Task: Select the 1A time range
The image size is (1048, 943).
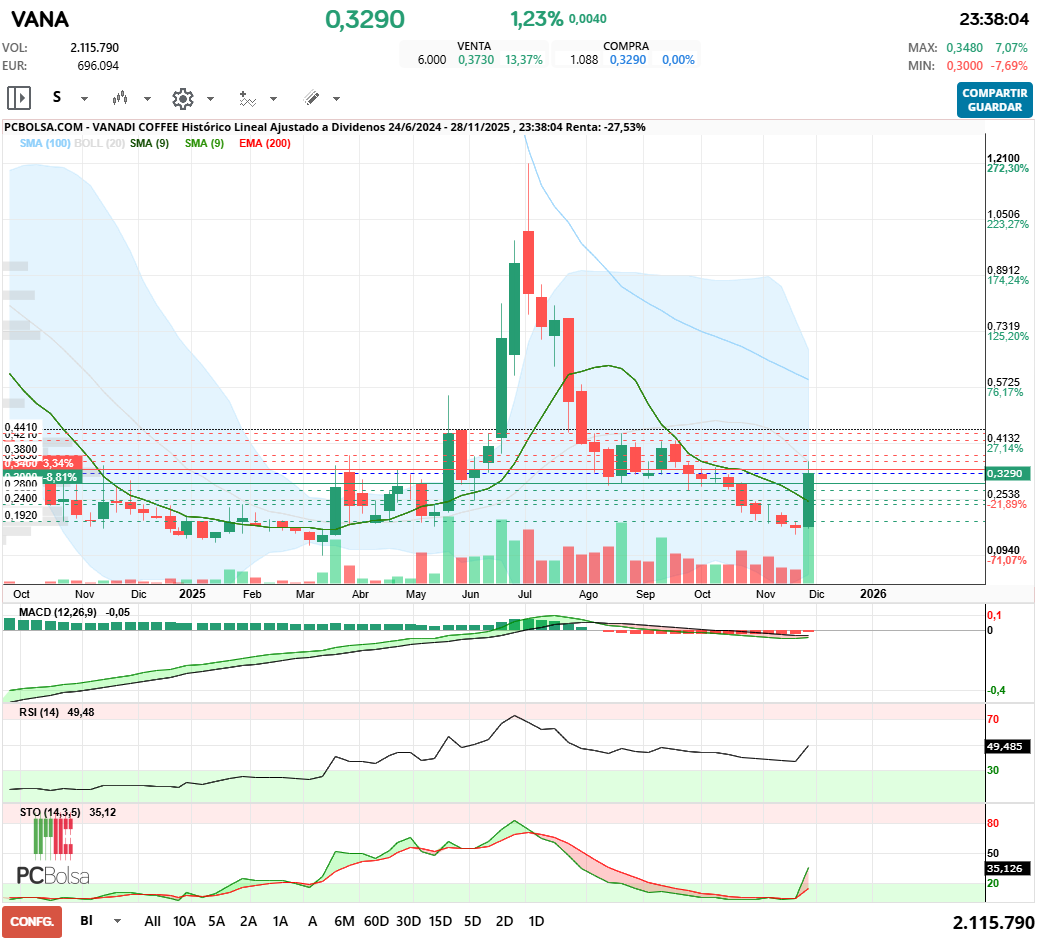Action: (x=280, y=921)
